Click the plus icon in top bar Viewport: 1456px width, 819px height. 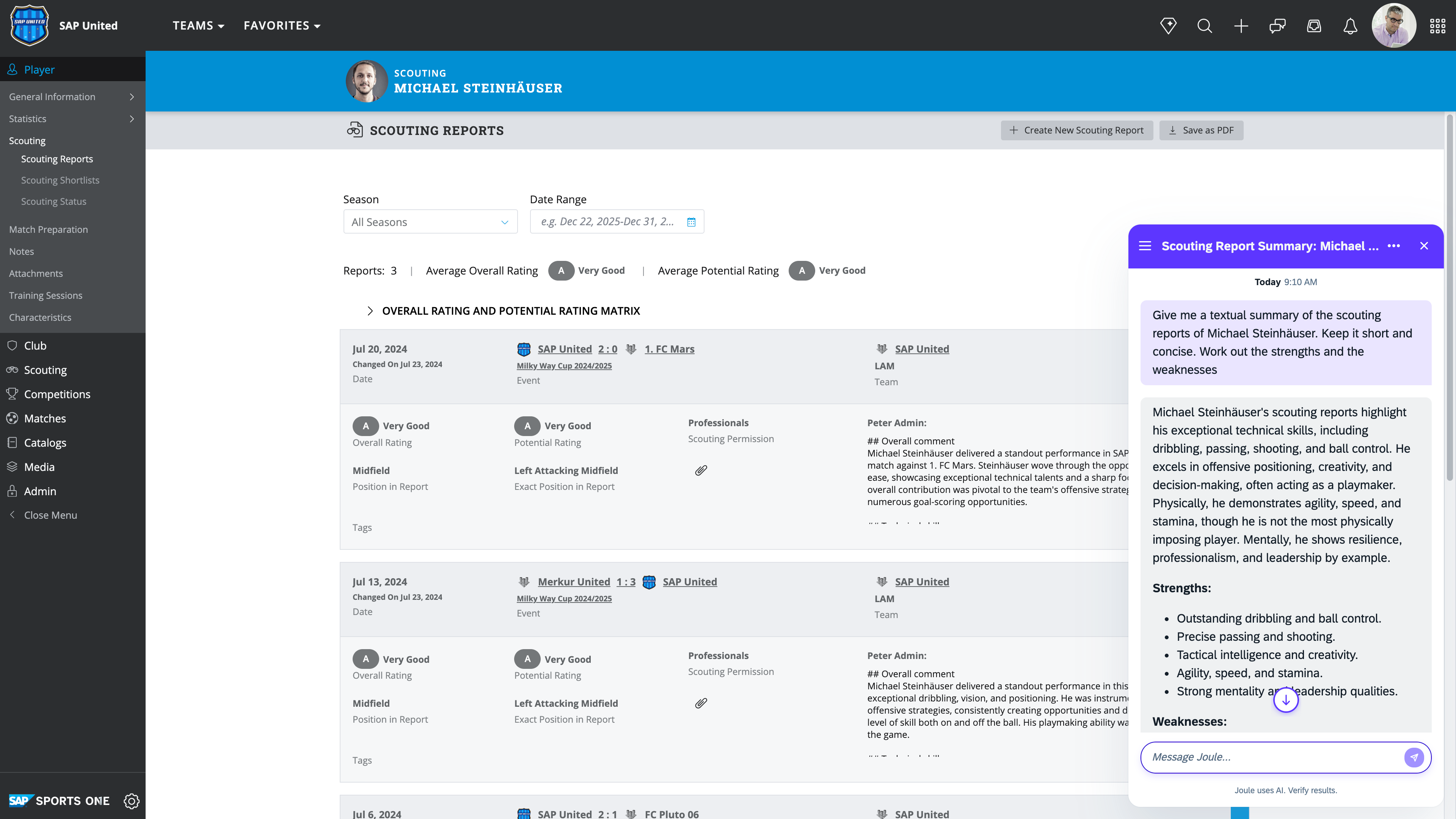click(1241, 26)
